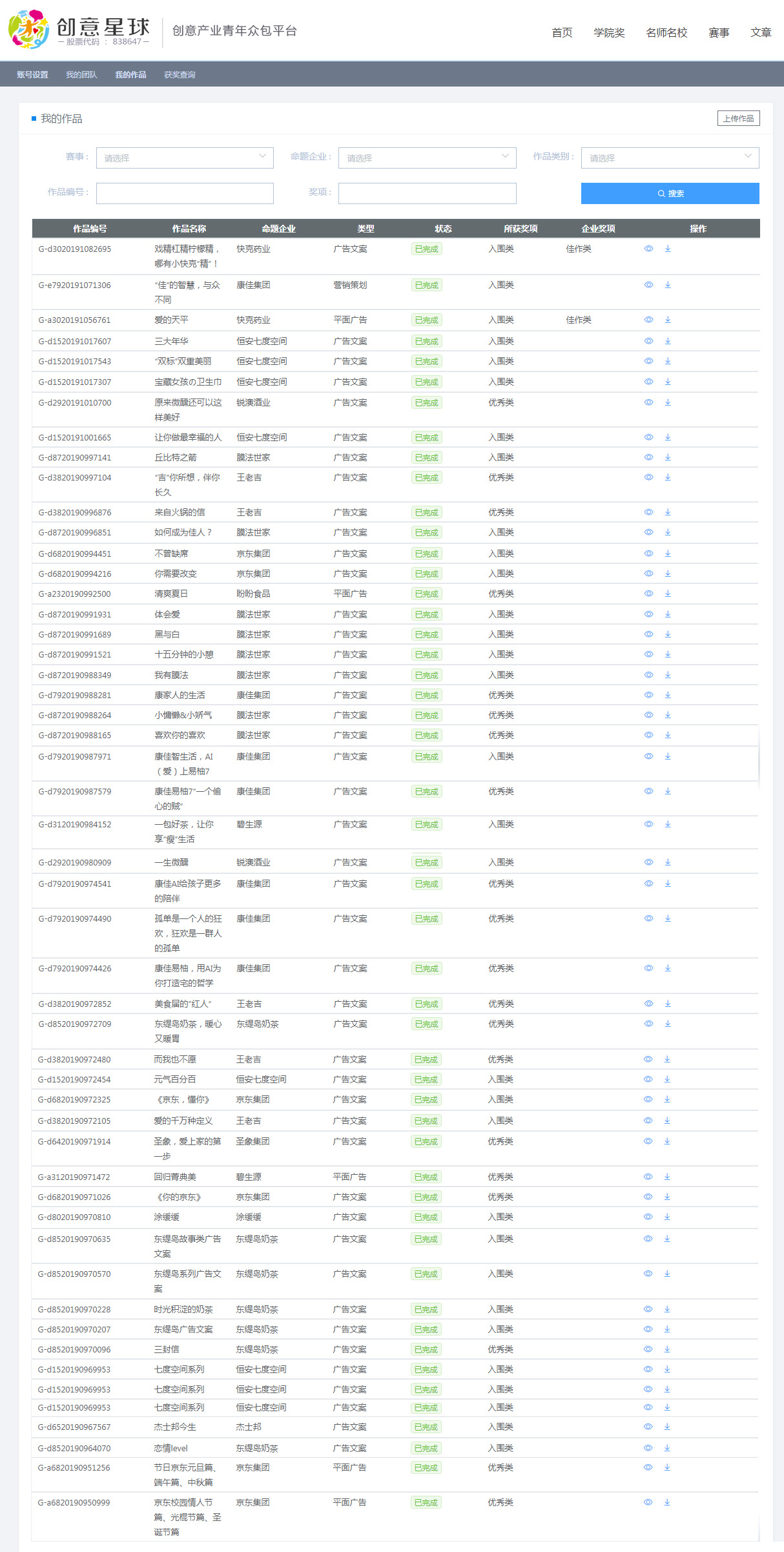Click 已完成 status for 清爽夏日

click(x=426, y=594)
